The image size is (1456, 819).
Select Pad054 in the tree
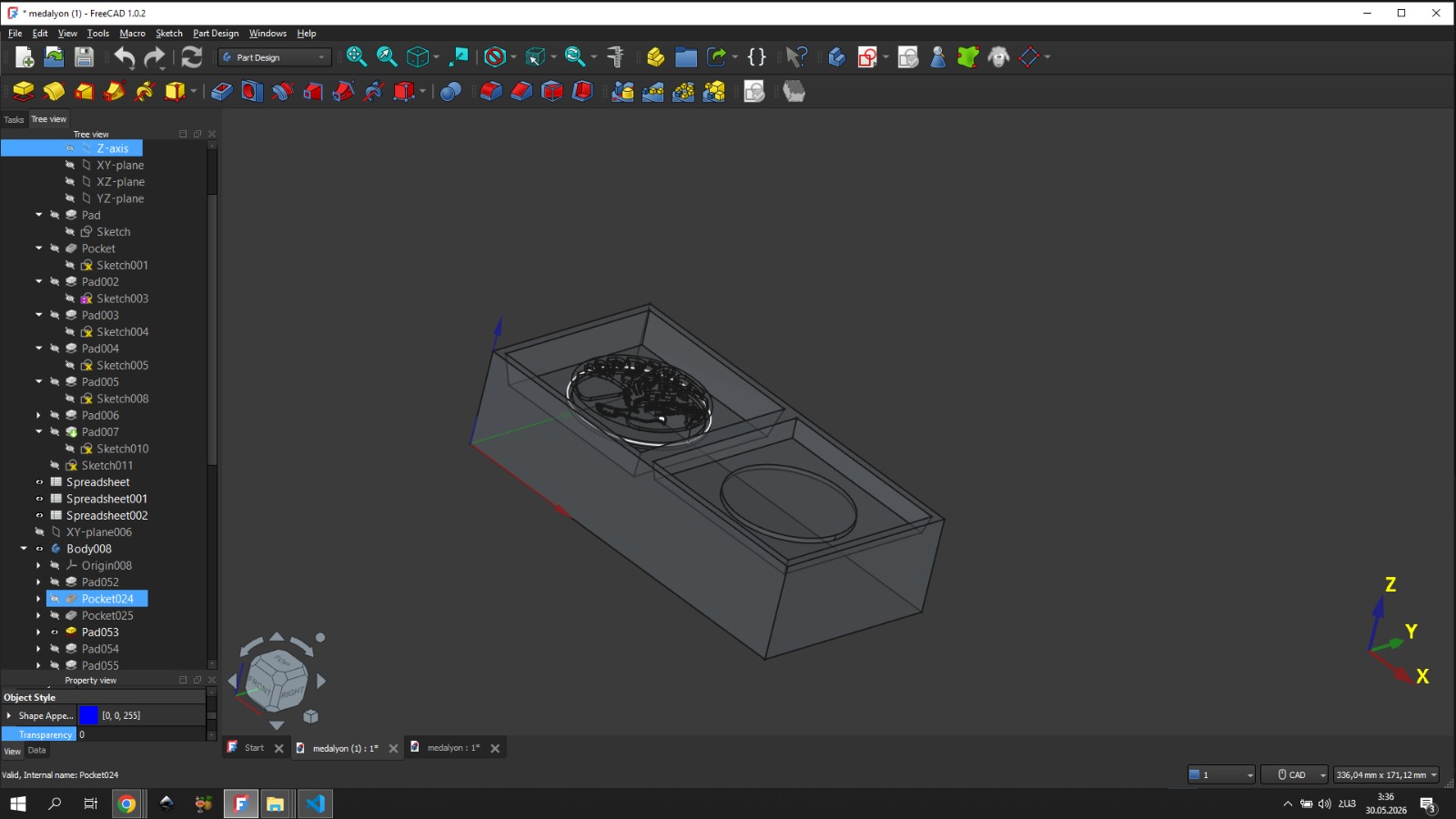100,649
